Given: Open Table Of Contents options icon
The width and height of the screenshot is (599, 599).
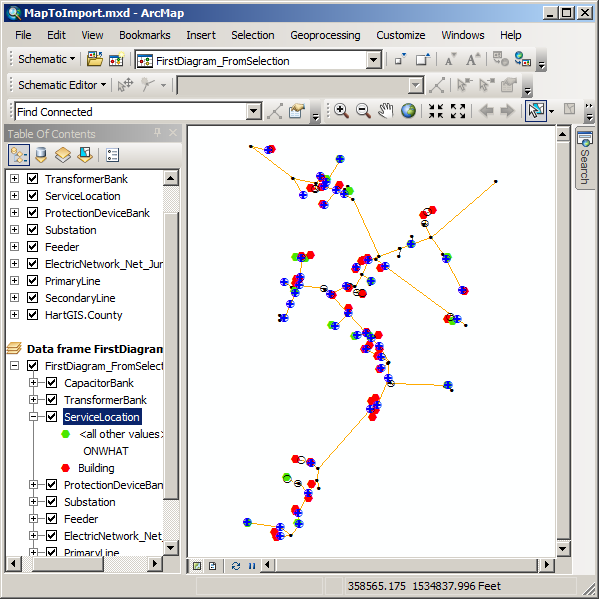Looking at the screenshot, I should click(112, 155).
